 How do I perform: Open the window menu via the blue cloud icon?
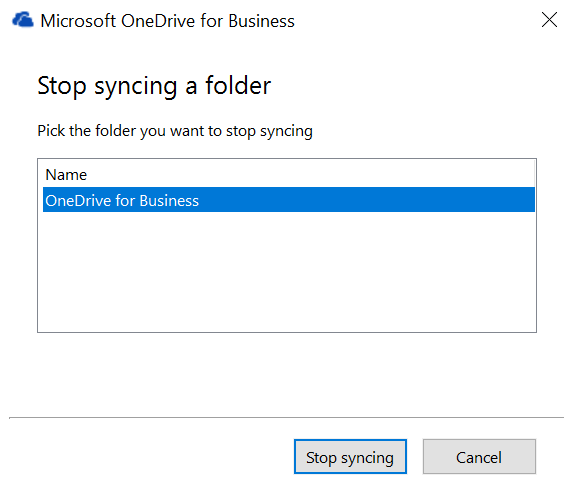23,20
